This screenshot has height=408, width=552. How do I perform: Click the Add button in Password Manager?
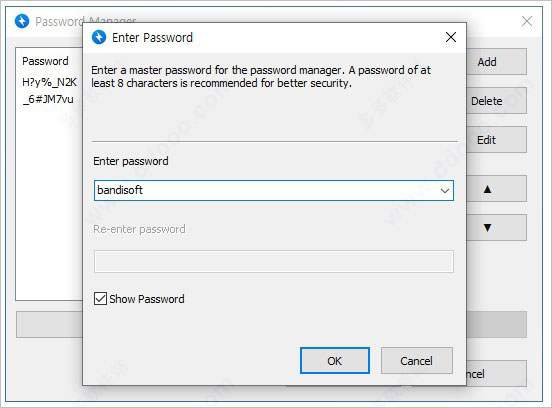(x=496, y=62)
